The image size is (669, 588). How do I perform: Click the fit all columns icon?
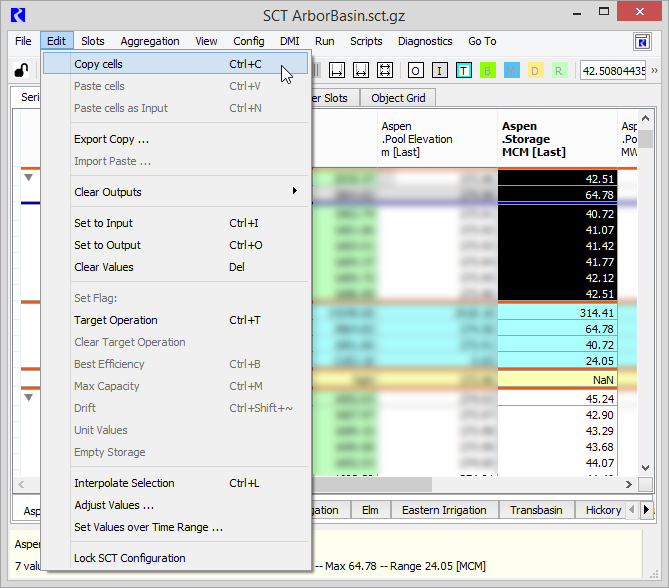[384, 71]
